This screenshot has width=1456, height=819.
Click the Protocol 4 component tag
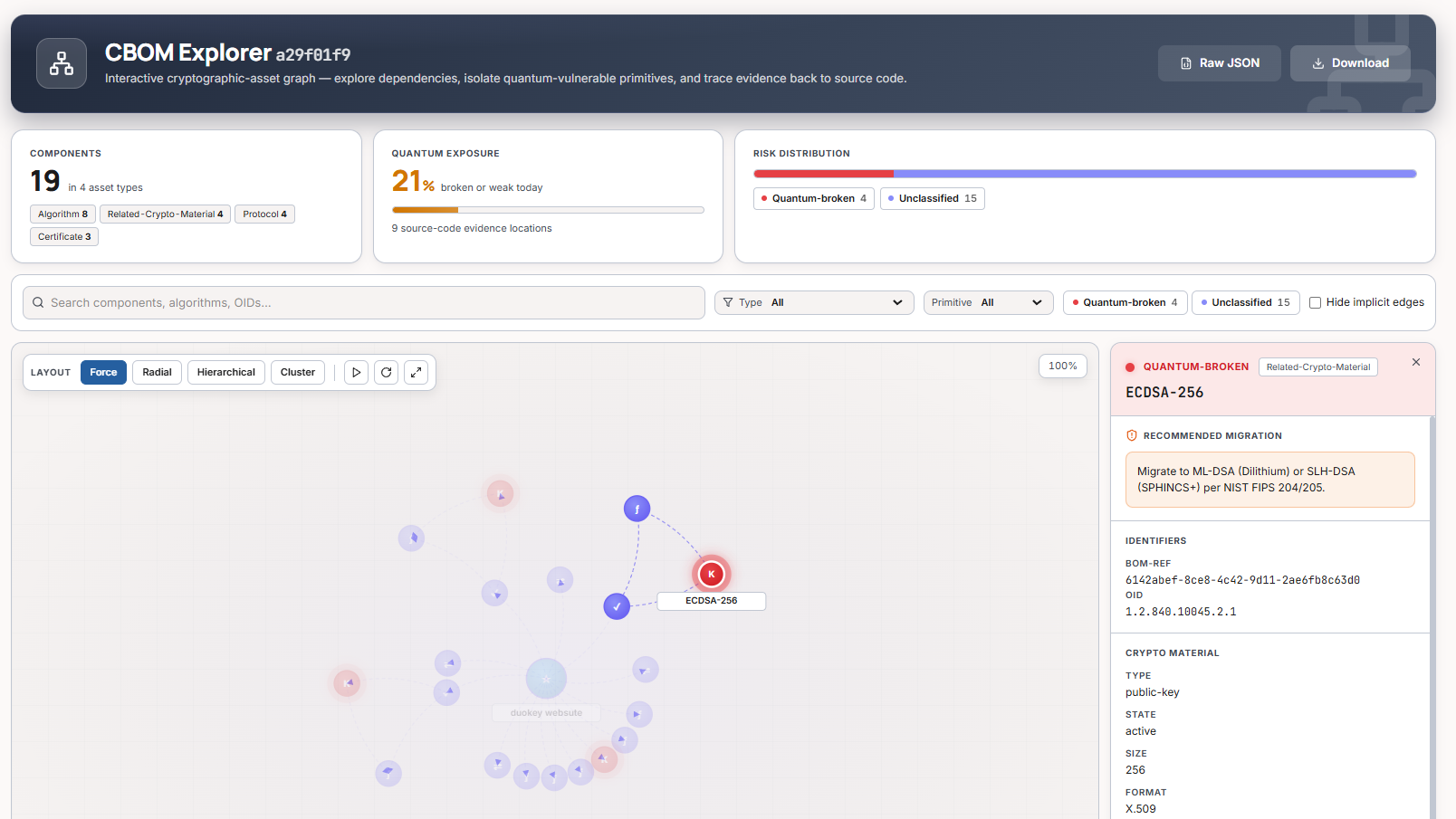coord(264,214)
